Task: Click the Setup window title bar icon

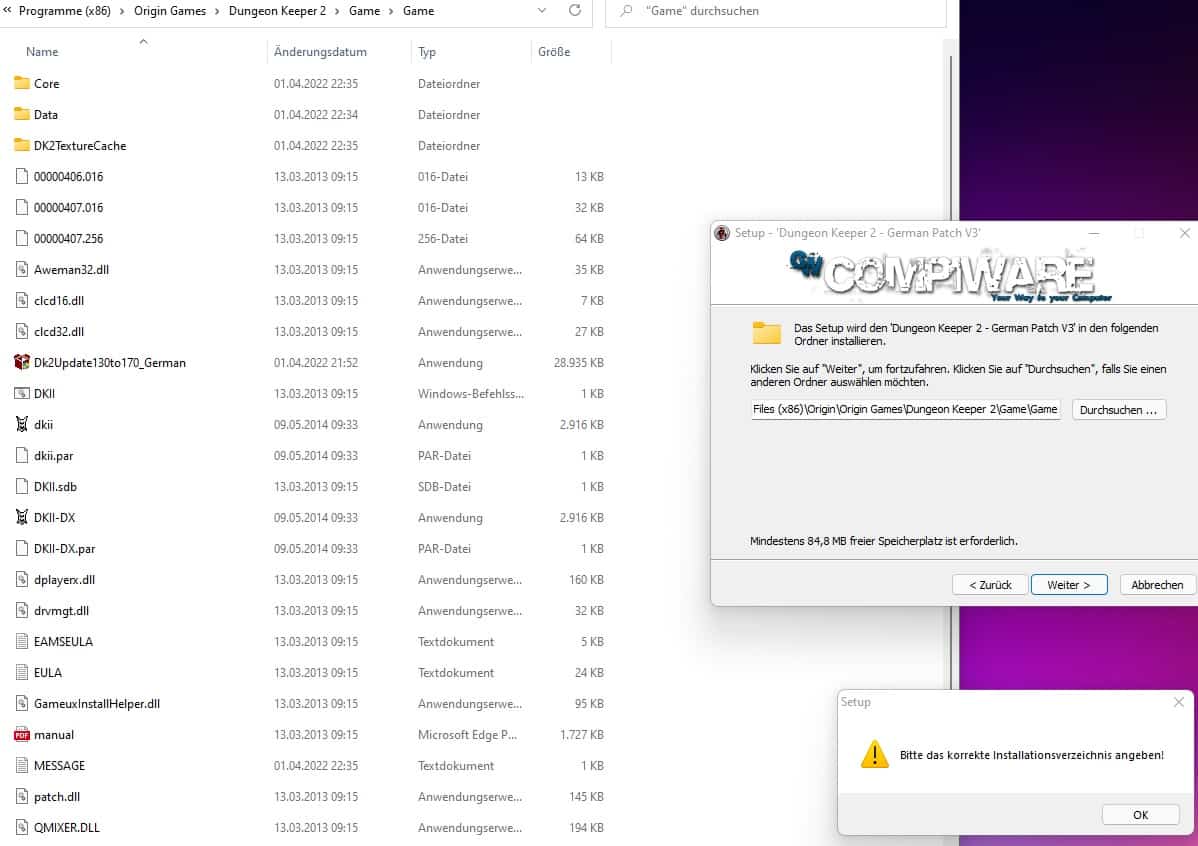Action: pyautogui.click(x=722, y=233)
